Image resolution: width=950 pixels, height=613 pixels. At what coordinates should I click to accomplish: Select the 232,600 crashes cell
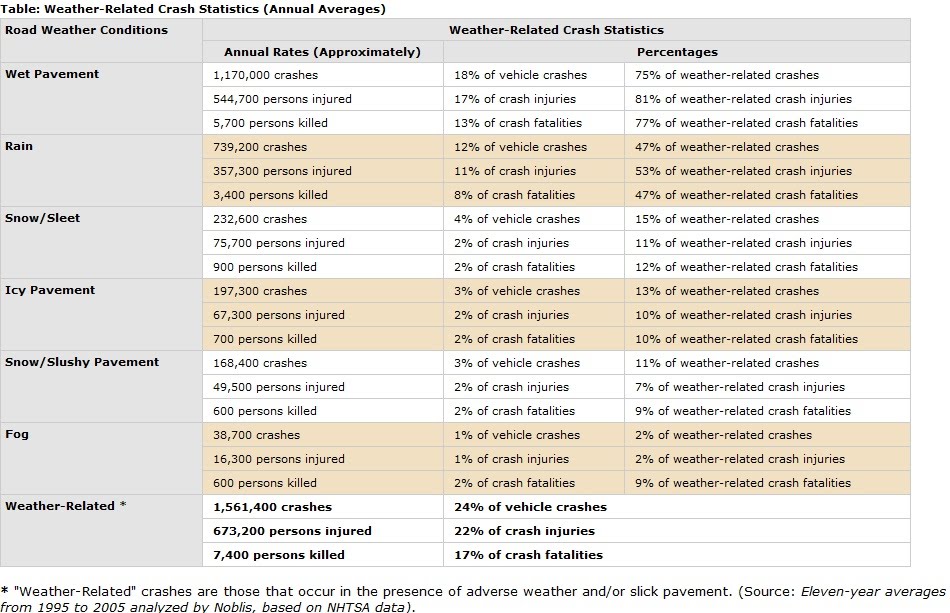pyautogui.click(x=260, y=219)
